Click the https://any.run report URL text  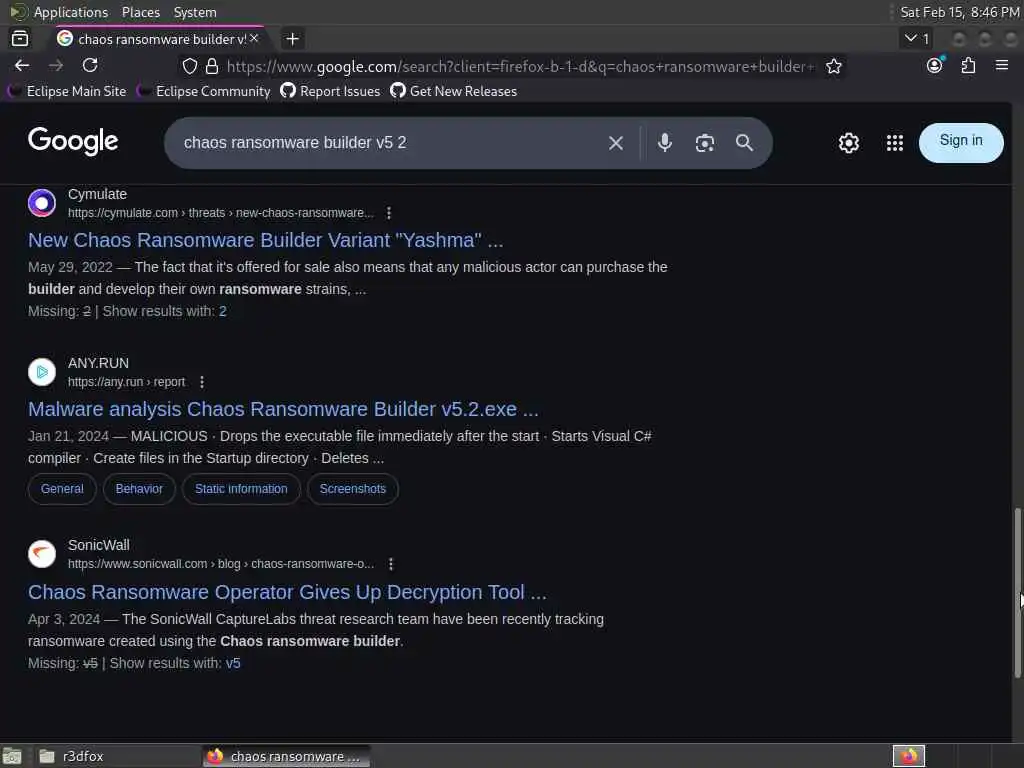[126, 382]
